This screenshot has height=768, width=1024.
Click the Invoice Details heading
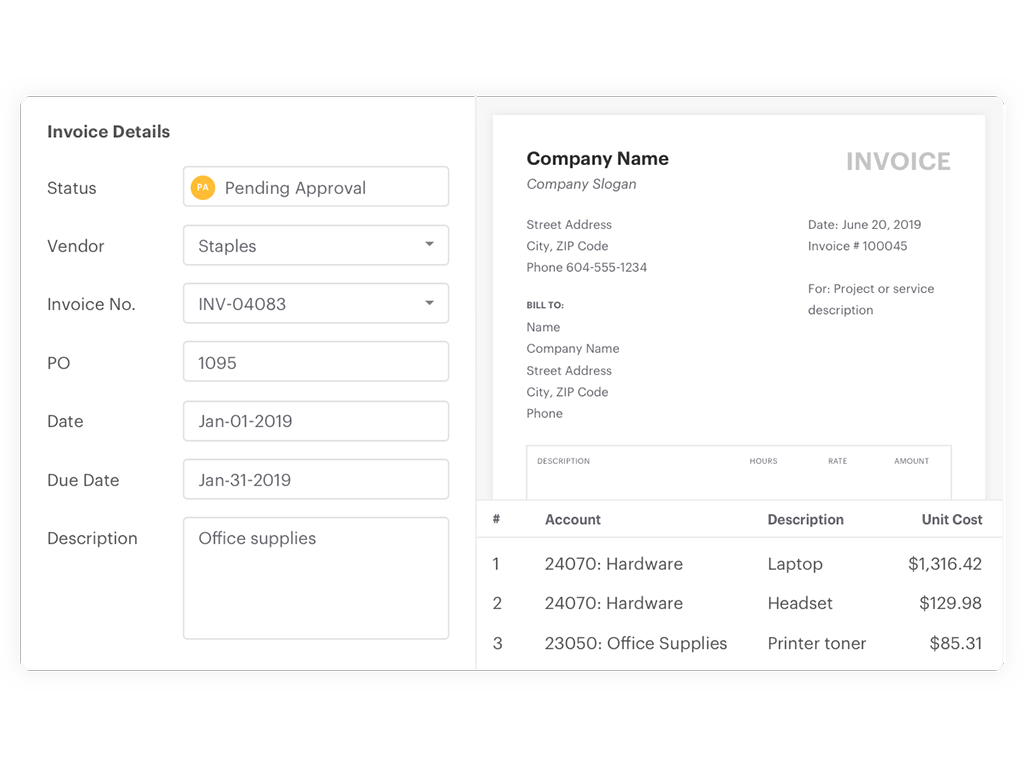pyautogui.click(x=108, y=132)
